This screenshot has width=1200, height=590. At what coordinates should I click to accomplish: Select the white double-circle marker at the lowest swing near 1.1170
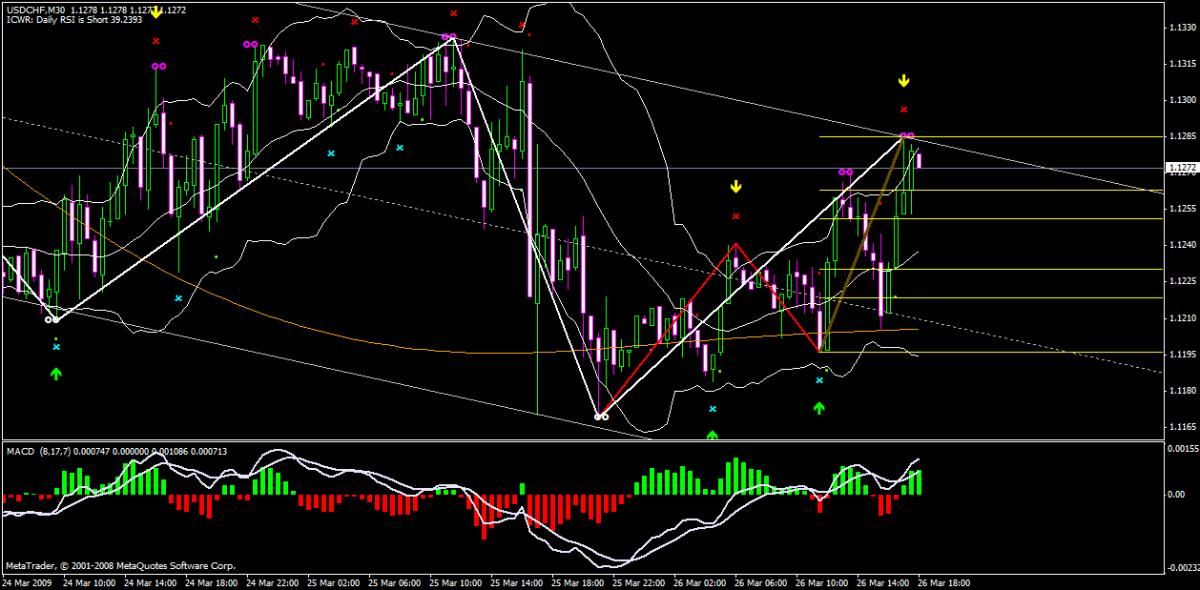[601, 417]
